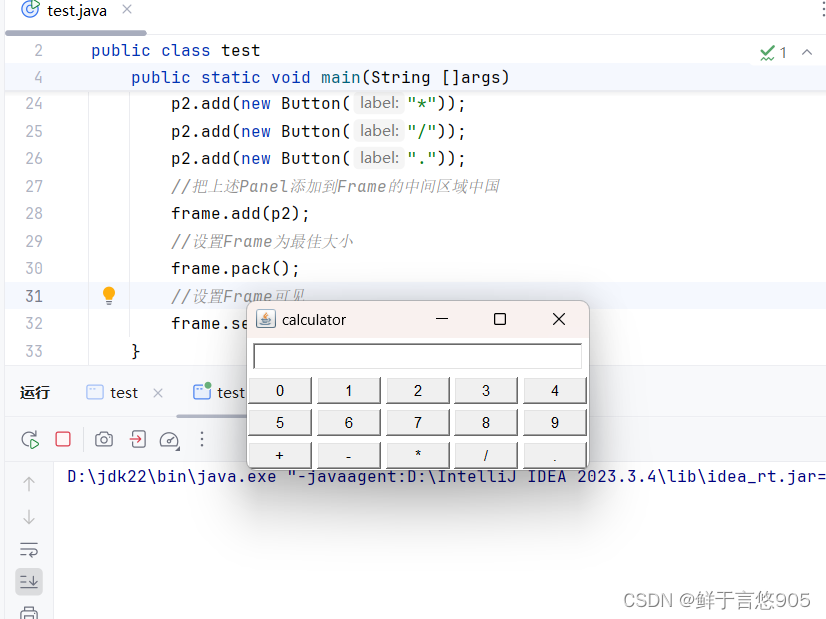Click the up arrow in the console gutter
The width and height of the screenshot is (826, 619).
point(29,484)
